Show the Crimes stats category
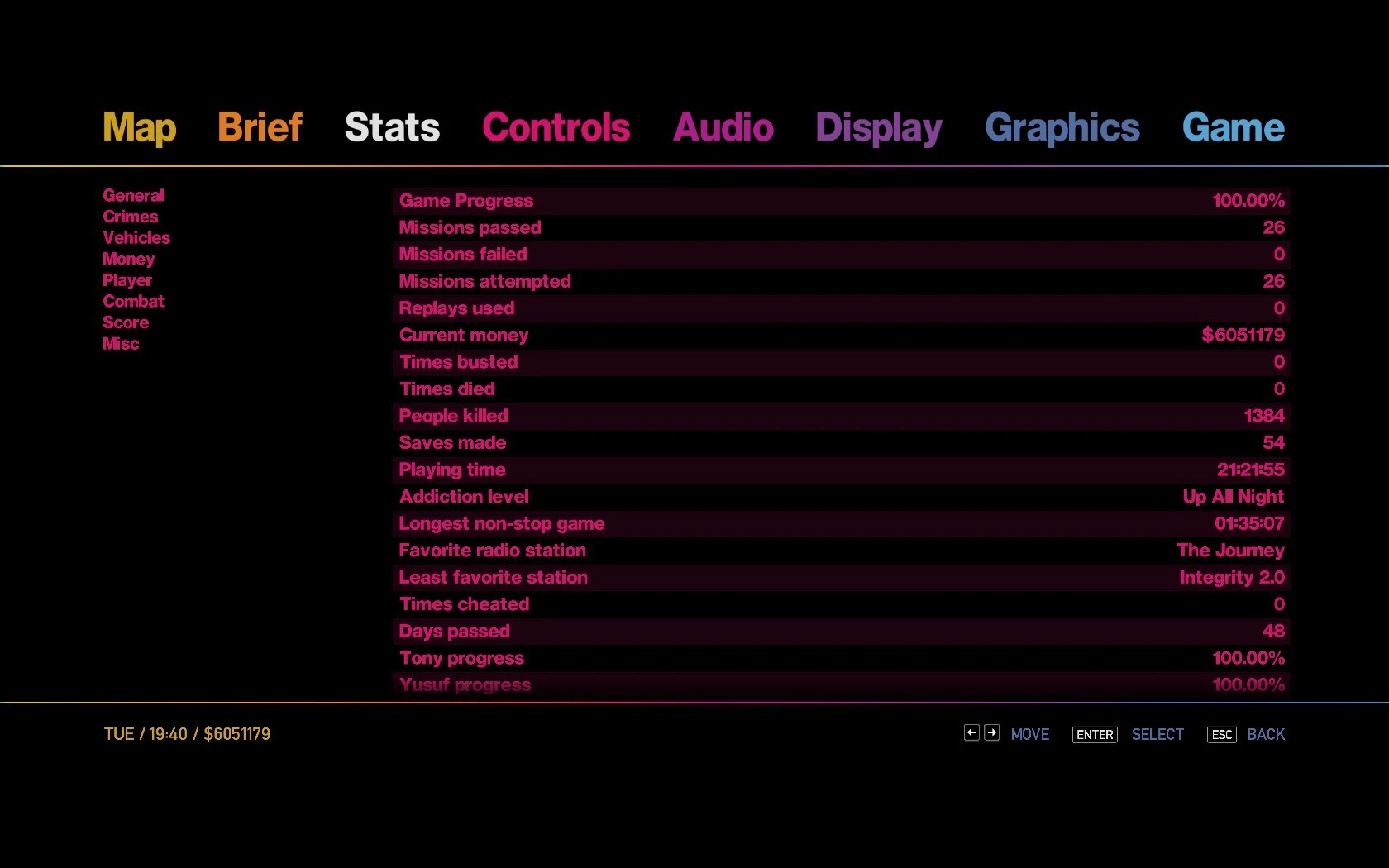Image resolution: width=1389 pixels, height=868 pixels. pos(131,217)
